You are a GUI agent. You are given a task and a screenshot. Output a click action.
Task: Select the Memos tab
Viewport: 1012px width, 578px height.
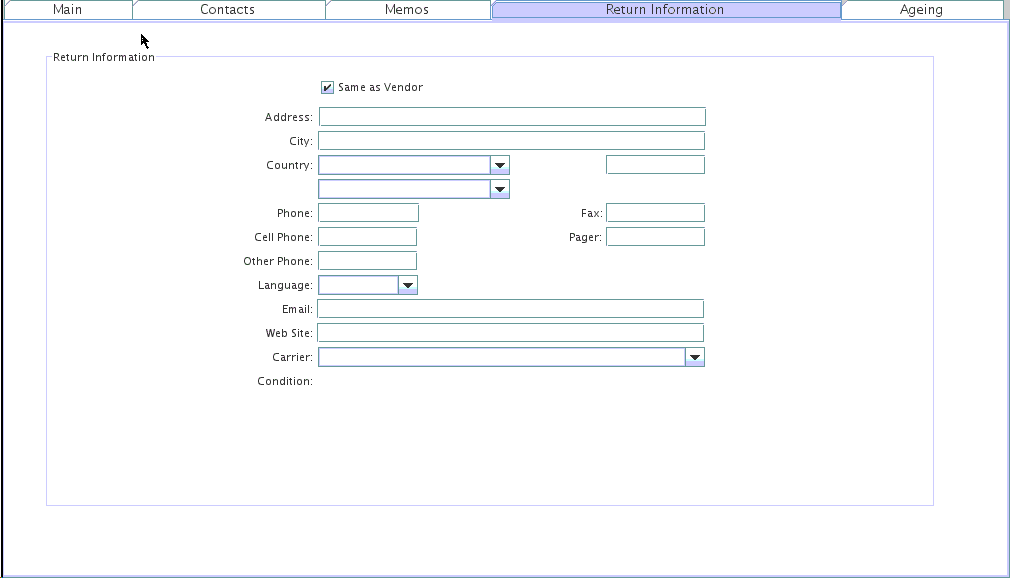(407, 10)
